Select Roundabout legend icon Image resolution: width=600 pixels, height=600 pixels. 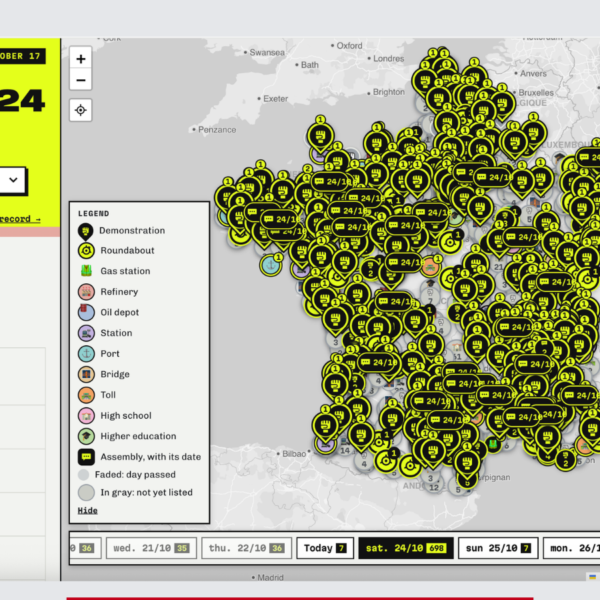pos(86,251)
